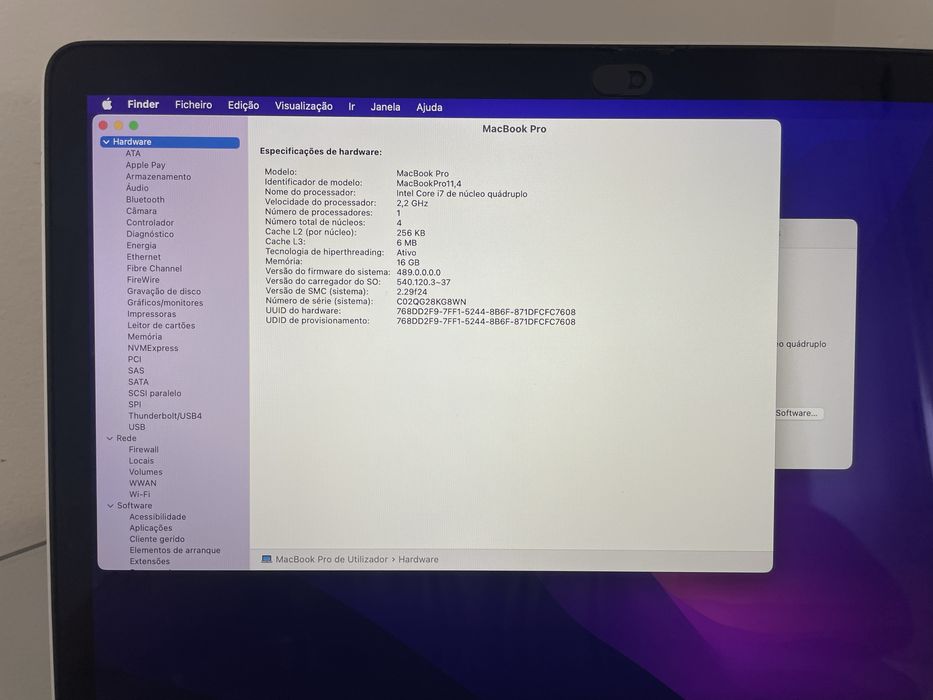Click Hardware in the bottom path bar
This screenshot has height=700, width=933.
coord(418,560)
